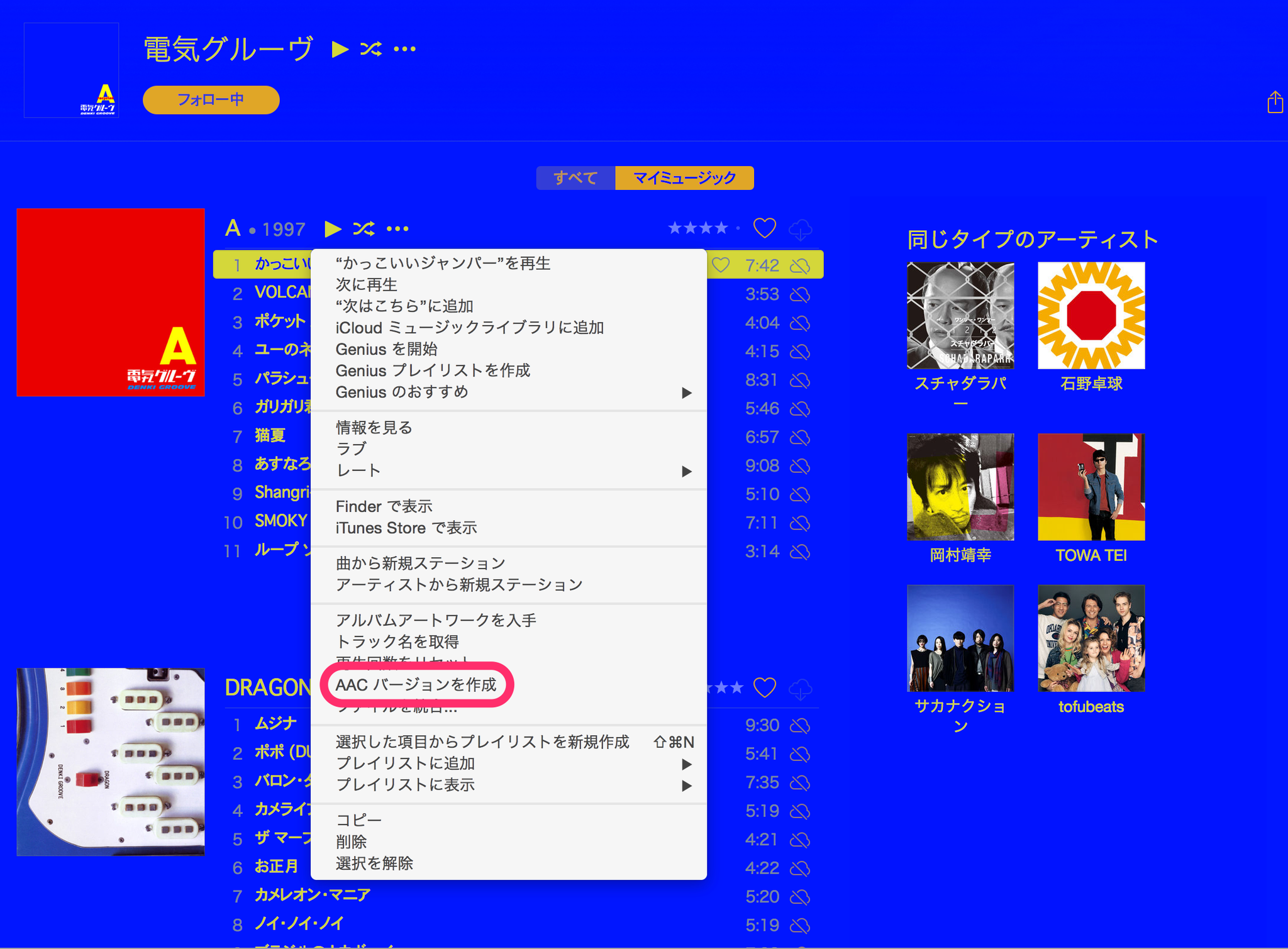Click the cloud icon on the 4:04 track
This screenshot has width=1288, height=949.
800,323
